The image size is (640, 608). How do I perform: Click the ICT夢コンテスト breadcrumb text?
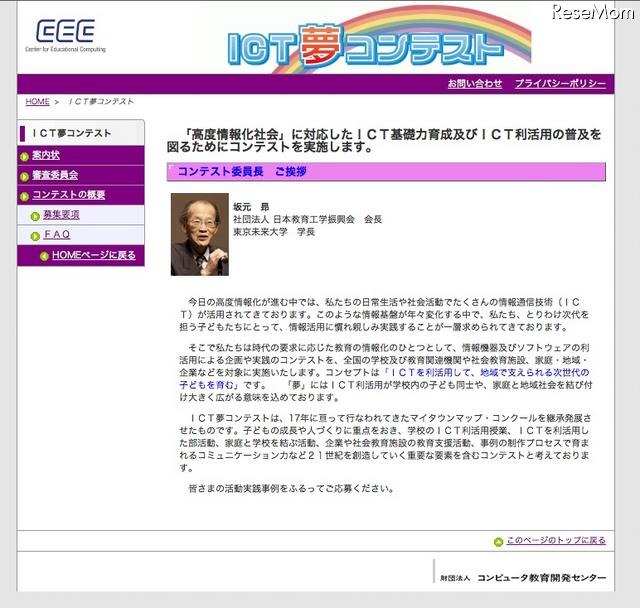[x=100, y=102]
